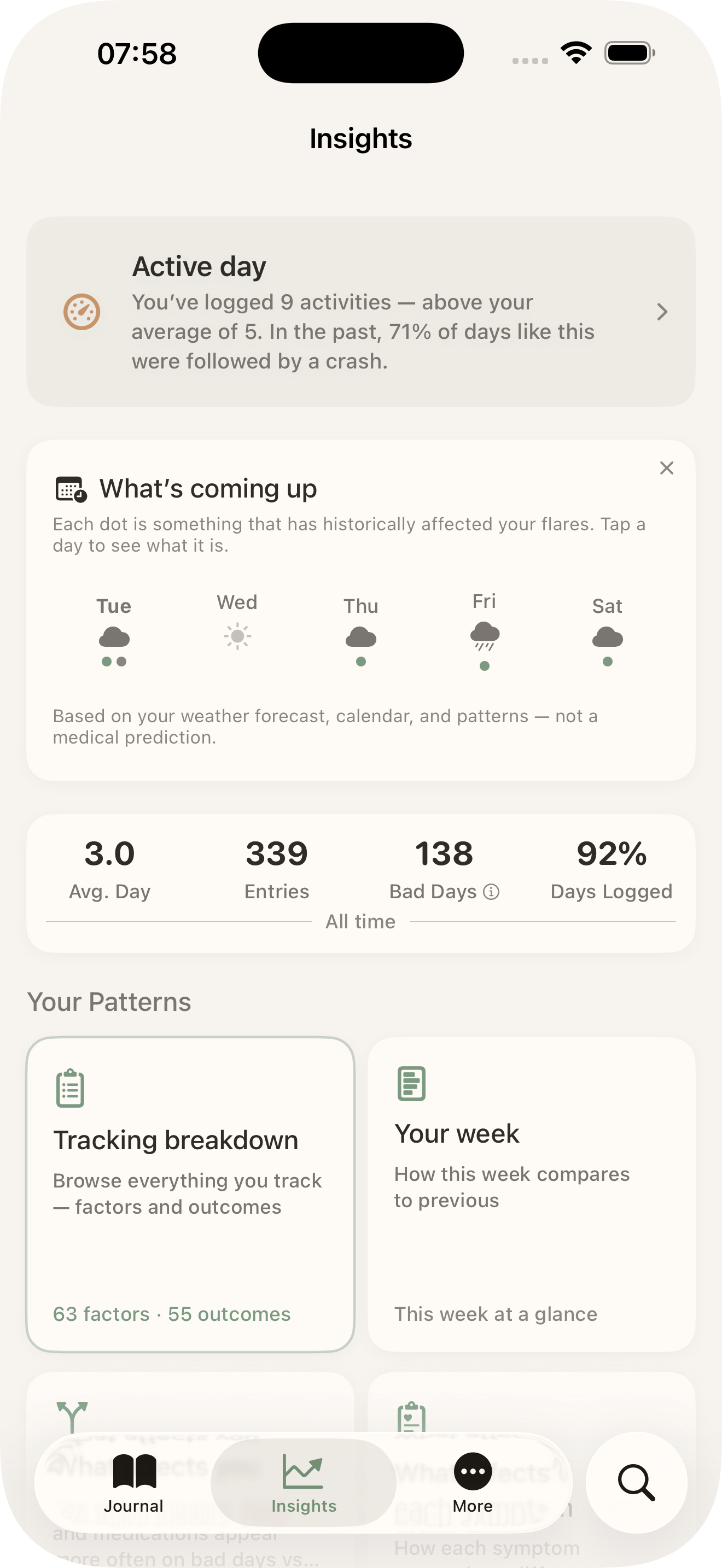Switch to the Insights tab
Screen dimensions: 722x1568
(x=304, y=1483)
